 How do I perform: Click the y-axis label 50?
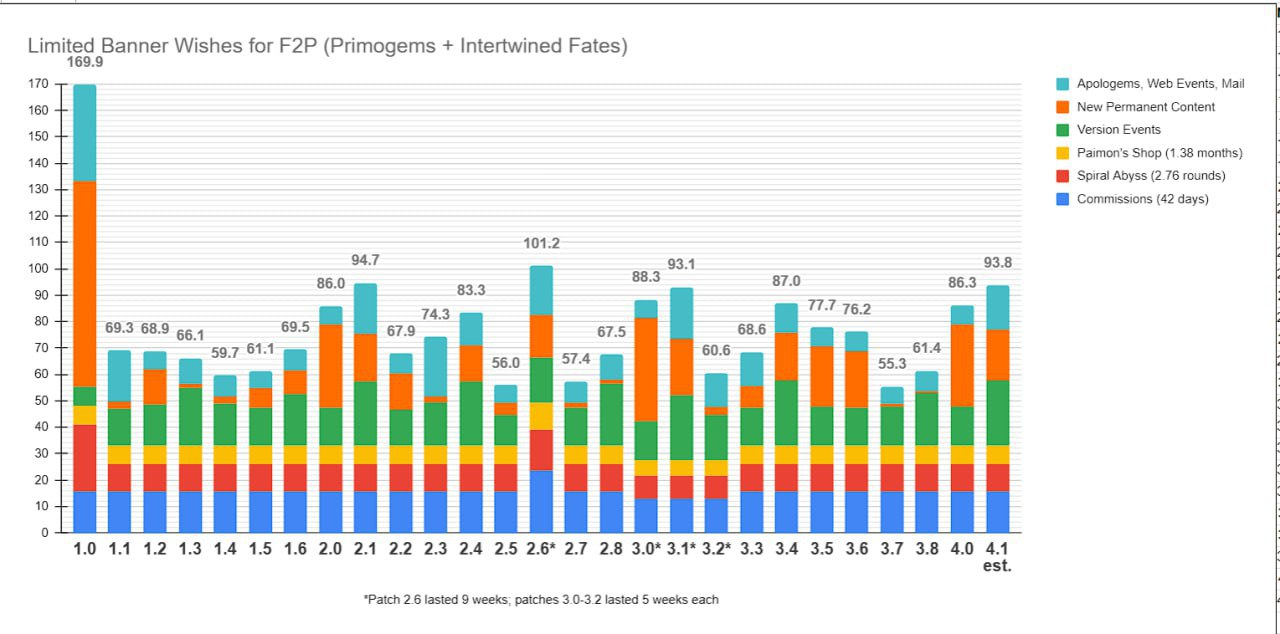coord(42,401)
